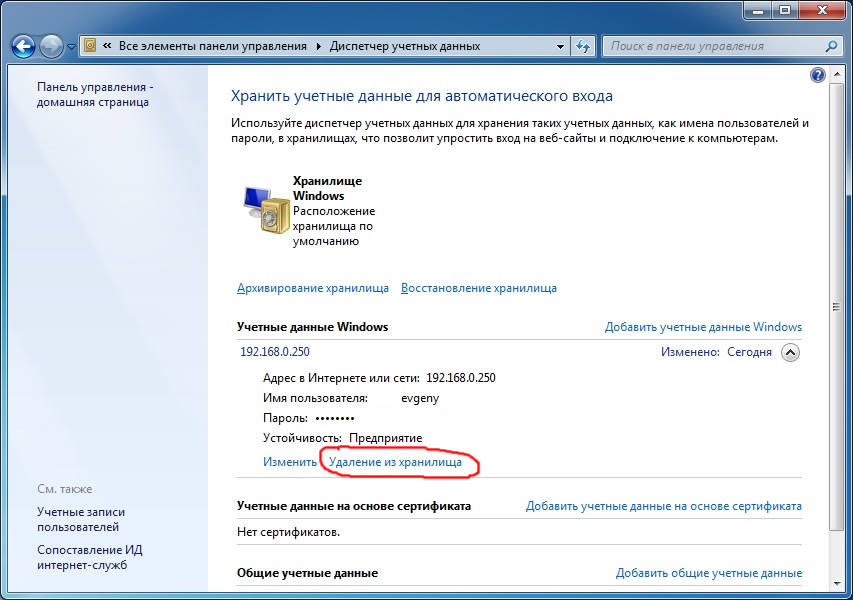Click 'Изменить' to edit the credential
The height and width of the screenshot is (600, 853).
click(289, 462)
